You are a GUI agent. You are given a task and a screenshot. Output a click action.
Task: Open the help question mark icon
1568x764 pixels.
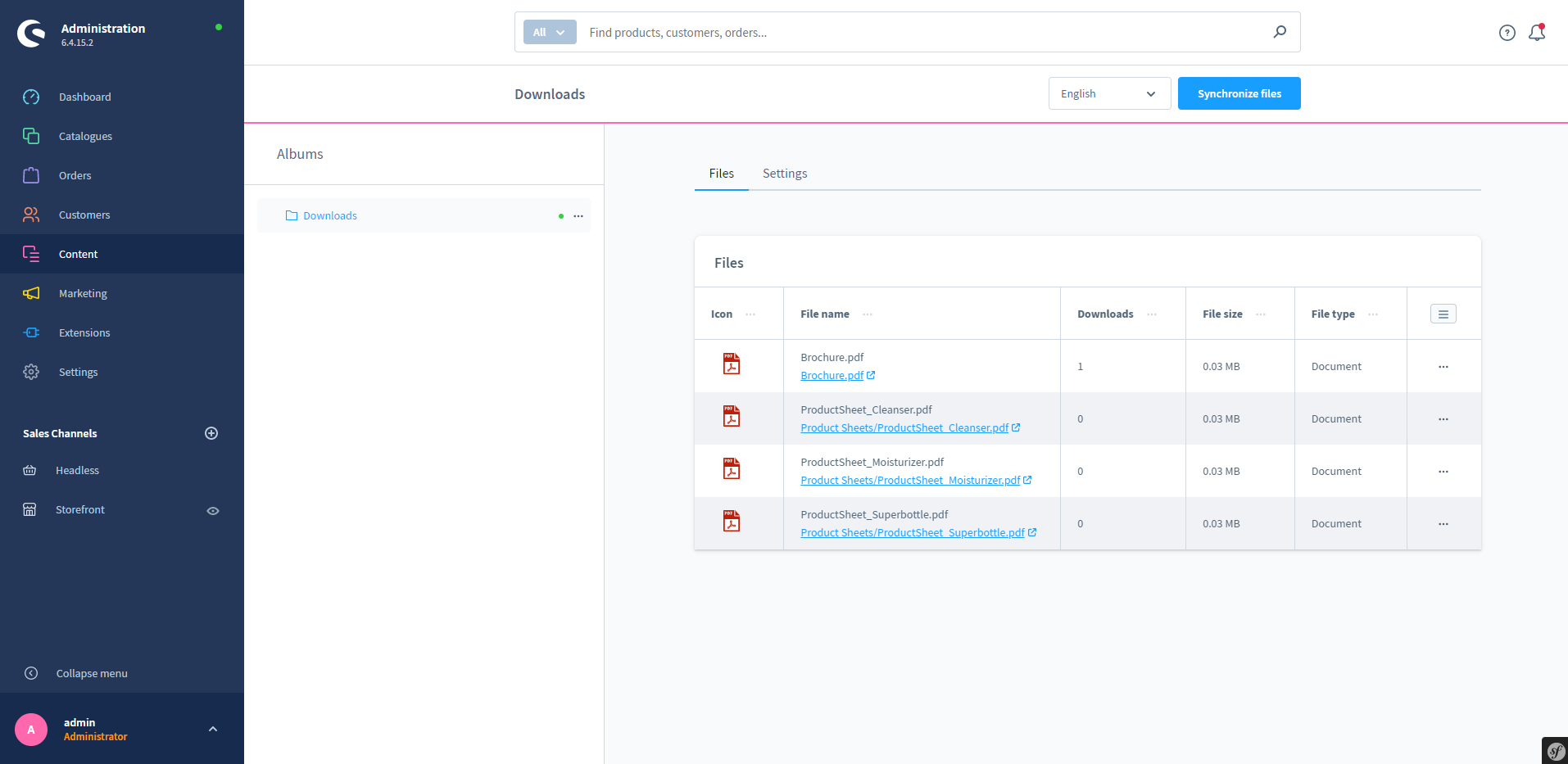1507,33
